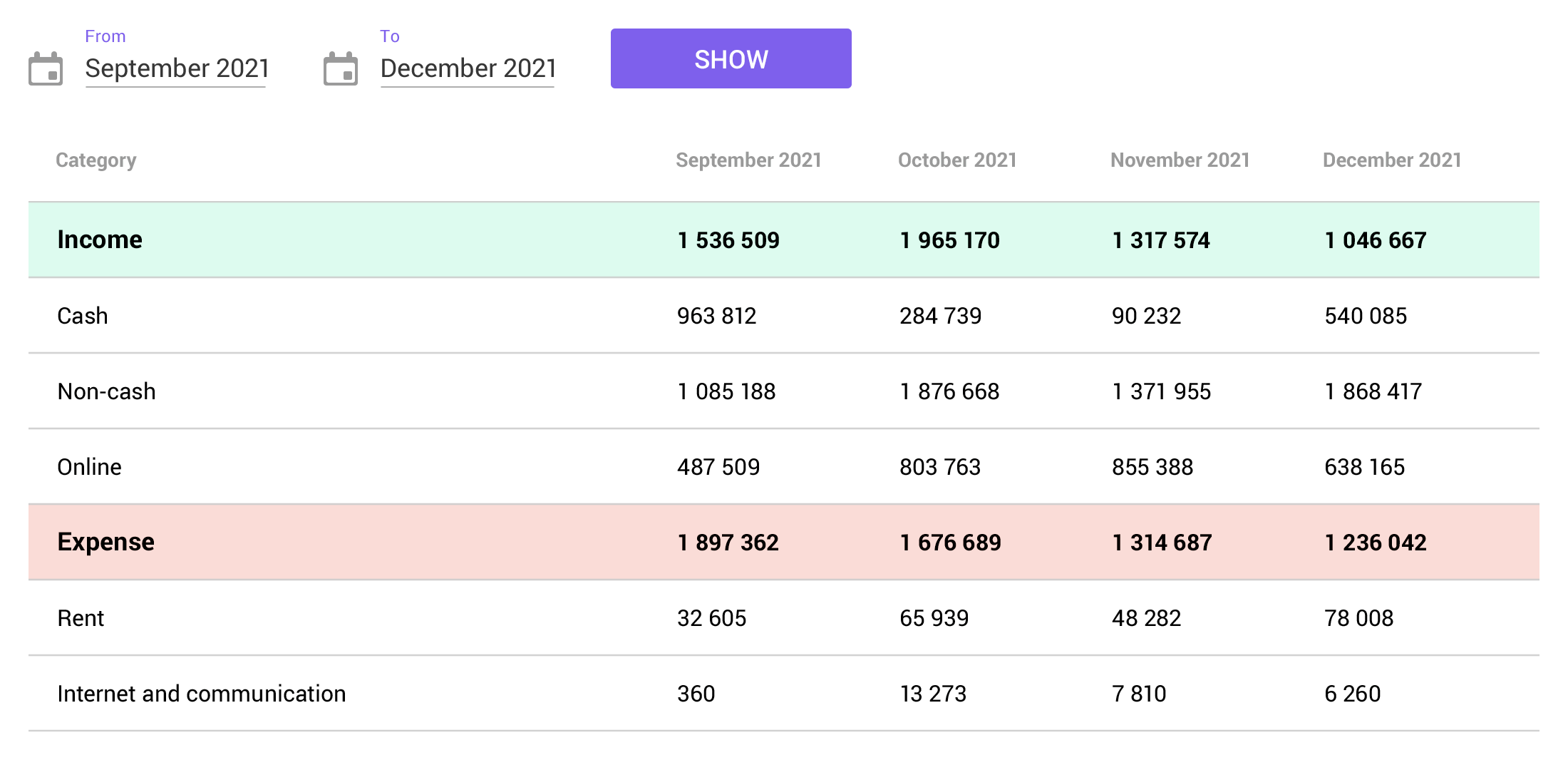Click Expense total 1 236 042 for December
The width and height of the screenshot is (1568, 760).
pyautogui.click(x=1375, y=543)
